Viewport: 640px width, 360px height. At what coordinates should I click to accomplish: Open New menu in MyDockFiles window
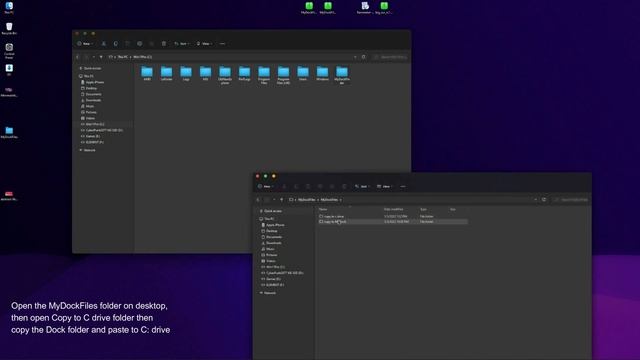click(x=266, y=187)
